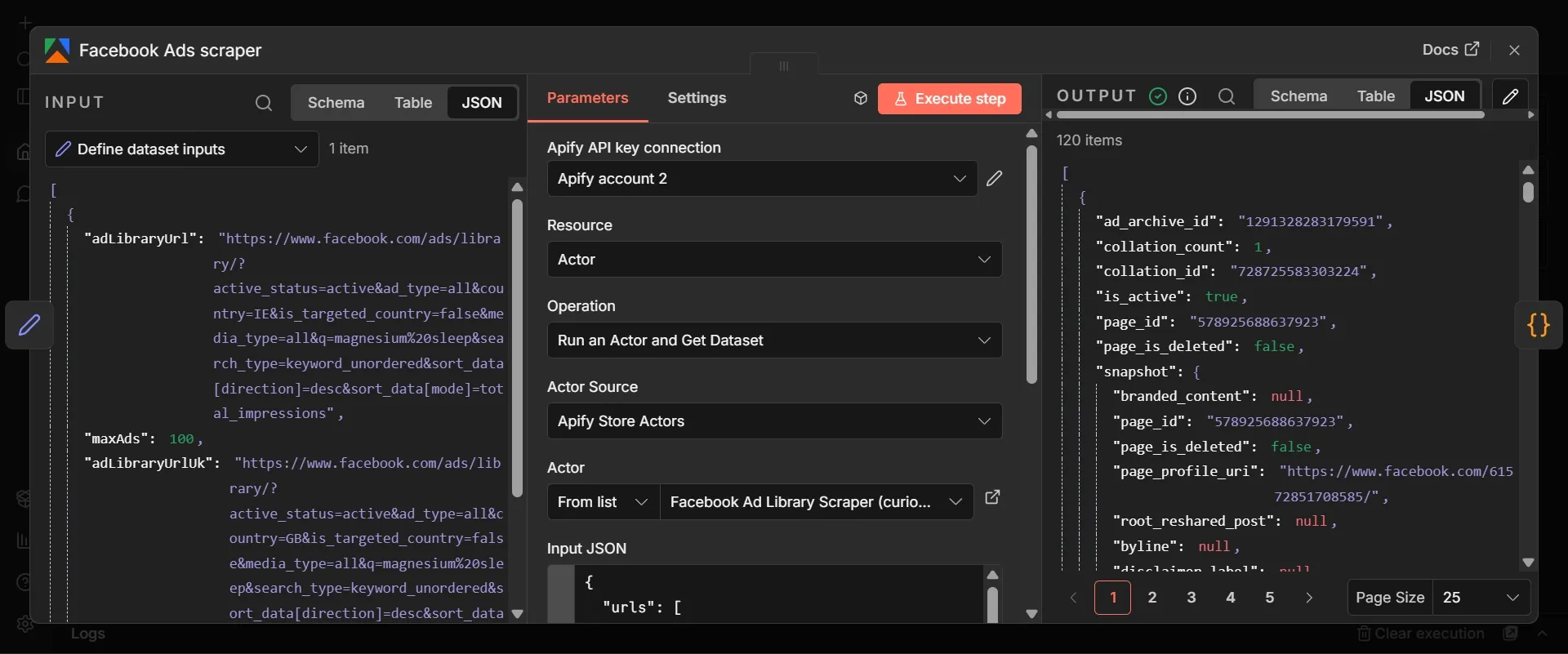This screenshot has width=1568, height=654.
Task: Open the Docs link
Action: click(1450, 50)
